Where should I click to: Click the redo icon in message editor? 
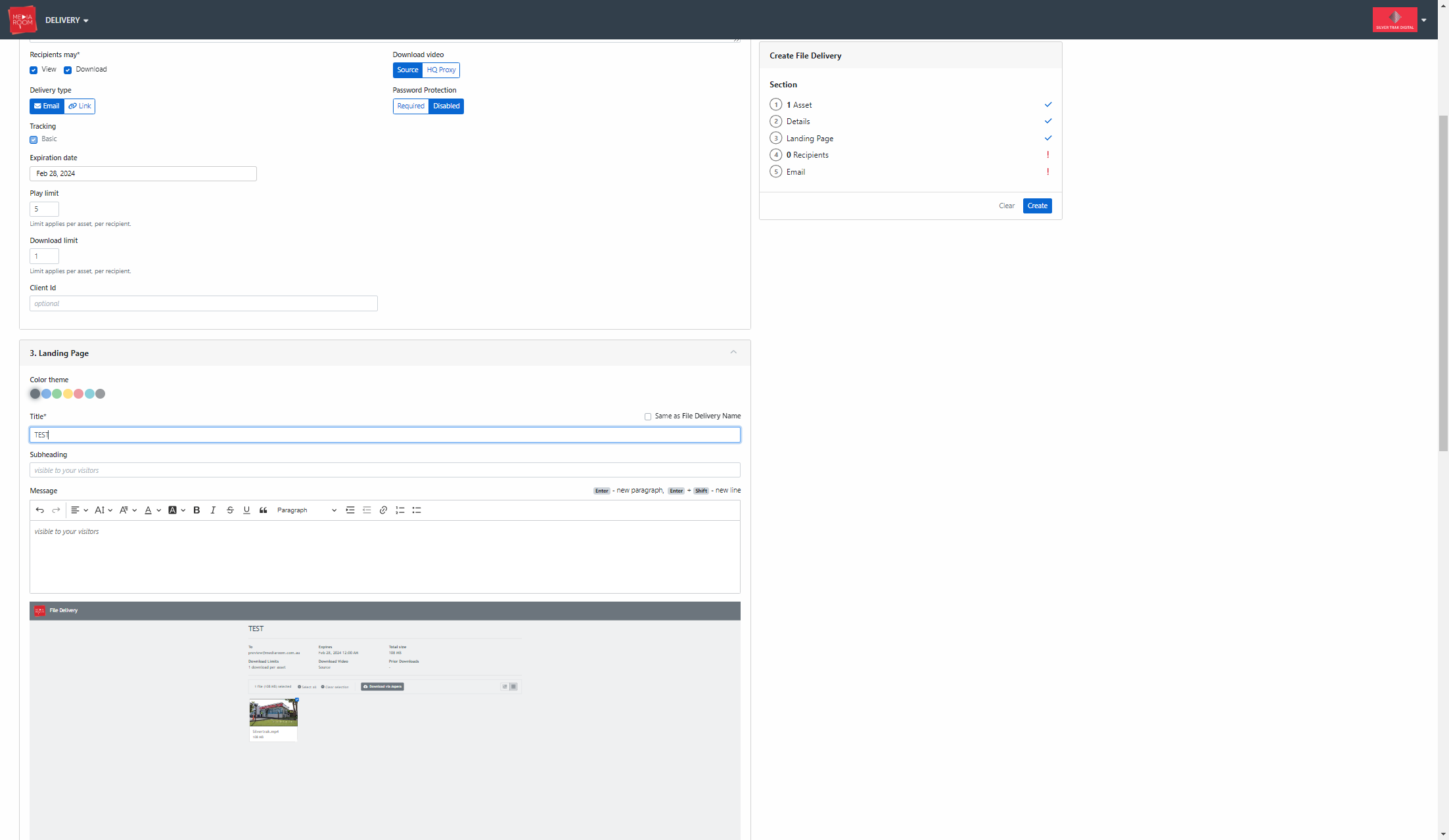point(56,510)
